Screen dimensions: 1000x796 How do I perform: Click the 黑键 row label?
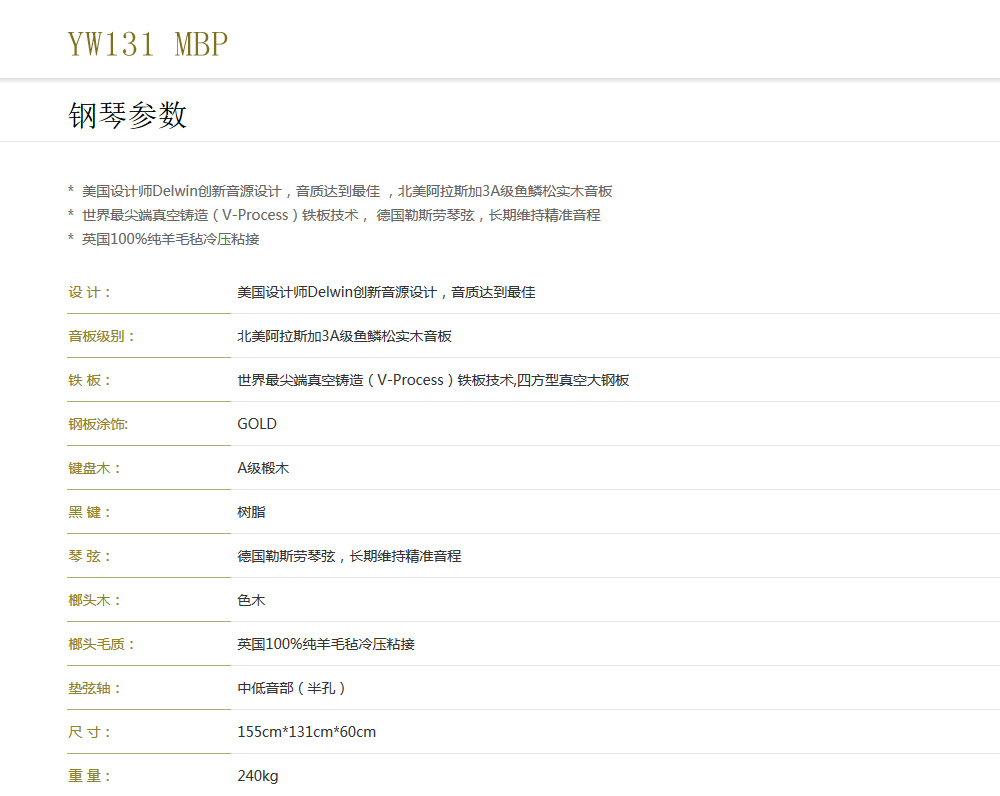89,512
